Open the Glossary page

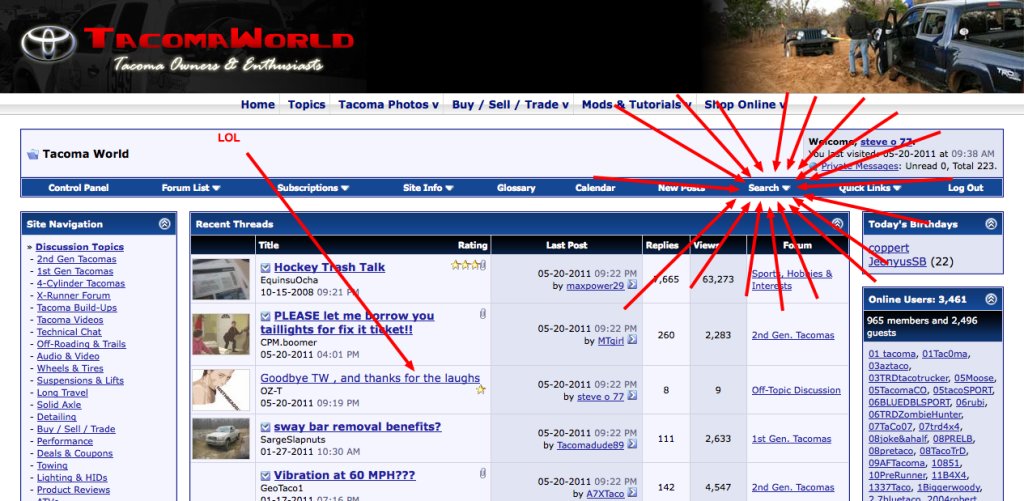pos(516,188)
